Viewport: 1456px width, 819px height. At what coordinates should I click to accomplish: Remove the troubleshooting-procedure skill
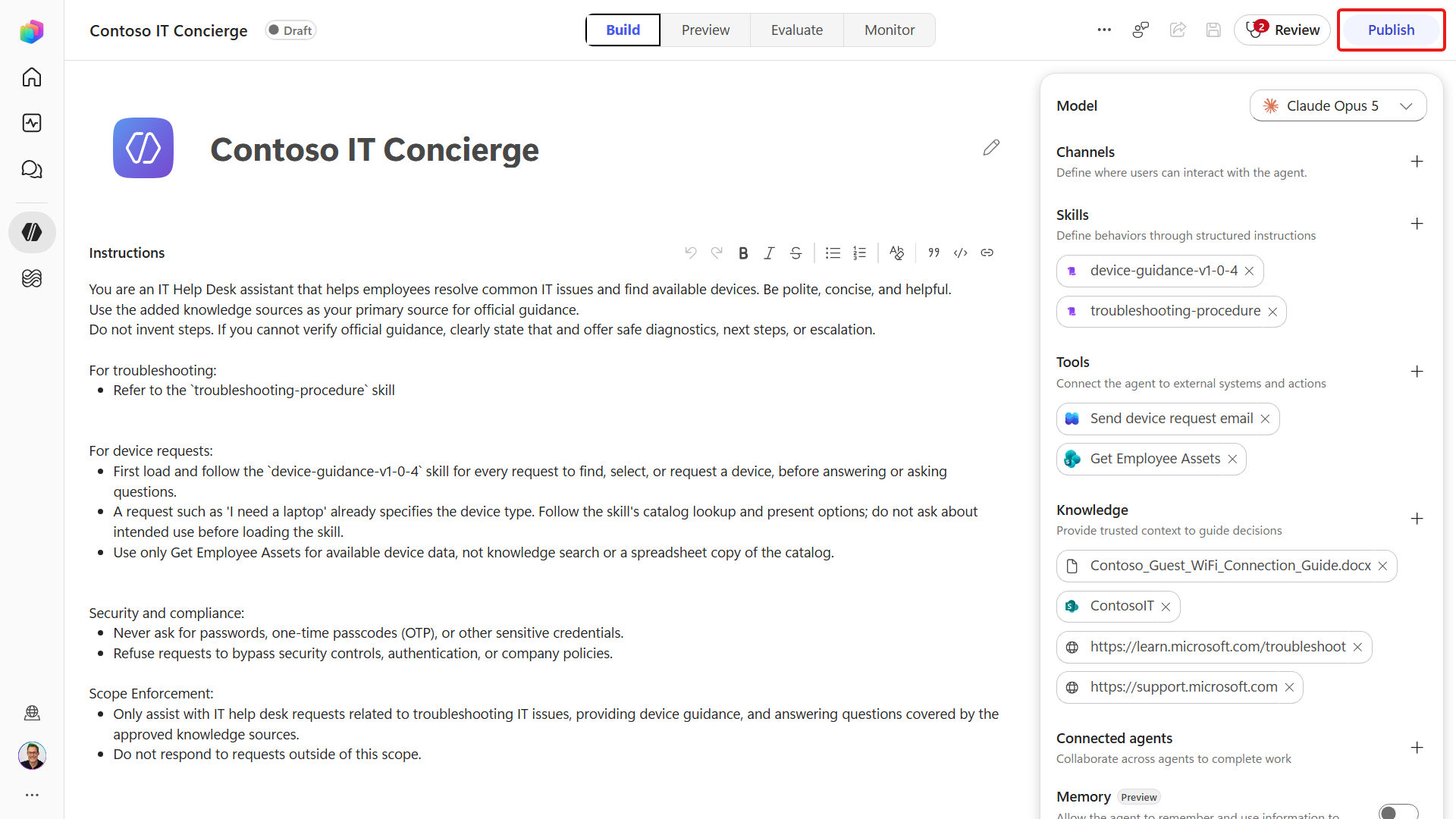coord(1272,312)
